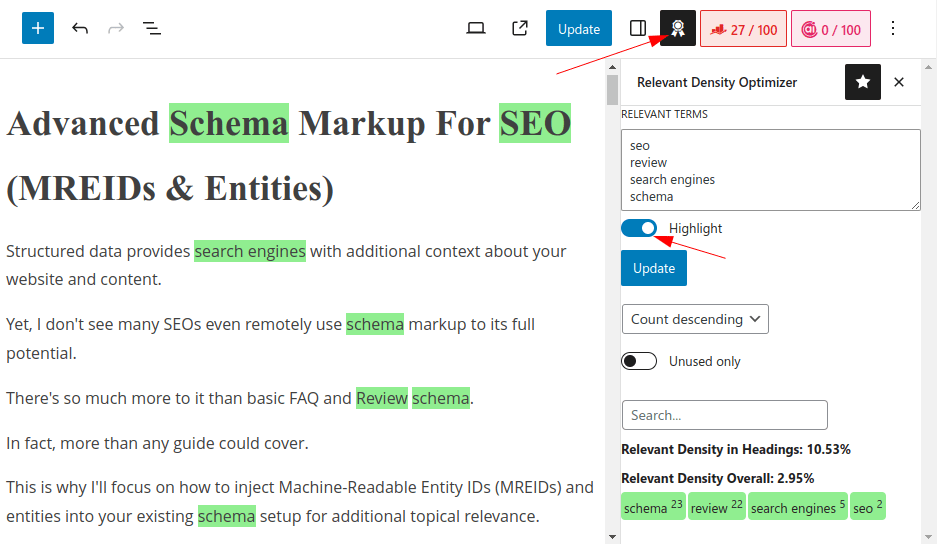Click Update button in the top toolbar

(x=578, y=28)
